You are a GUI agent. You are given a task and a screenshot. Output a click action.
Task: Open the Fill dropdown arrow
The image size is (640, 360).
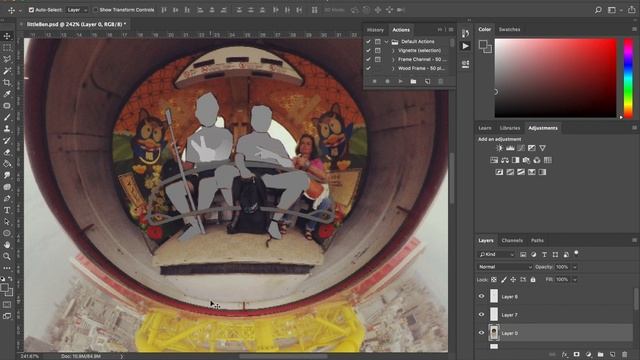tap(575, 280)
